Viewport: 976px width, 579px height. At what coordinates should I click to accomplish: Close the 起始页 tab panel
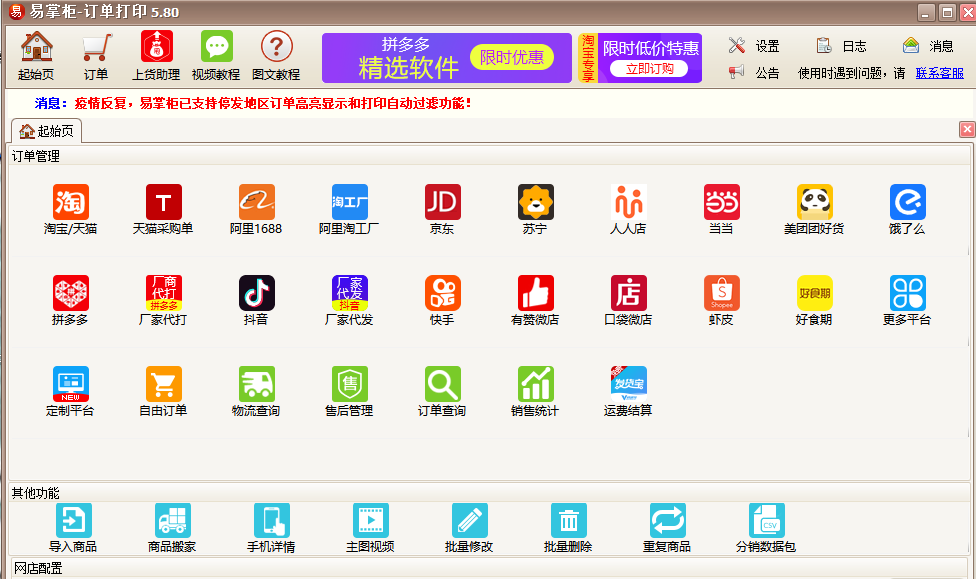click(x=967, y=129)
